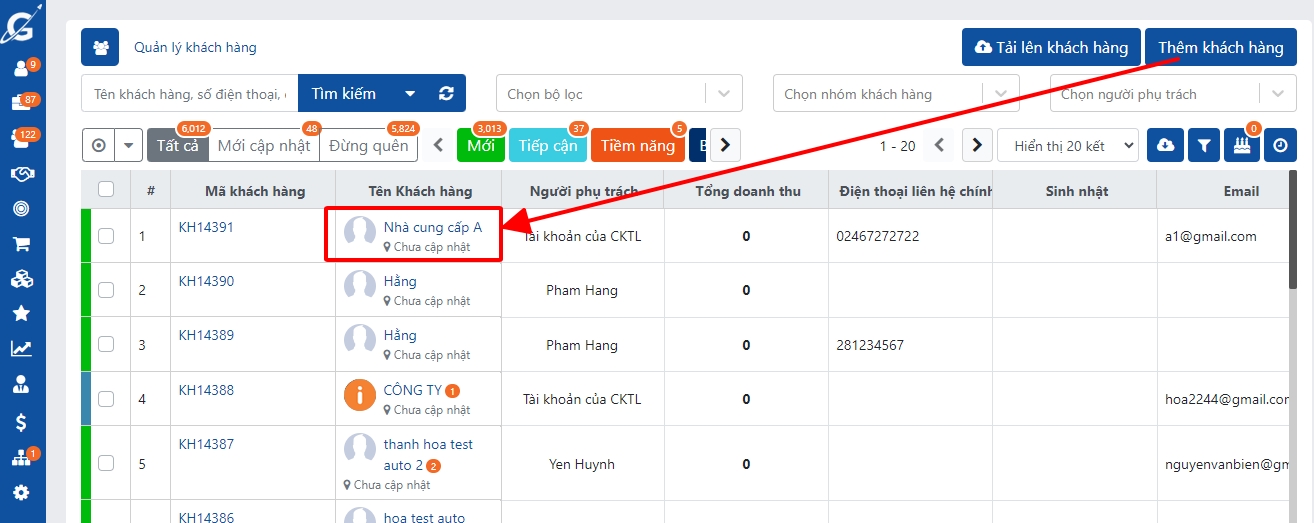Open the clock history icon button

coord(1280,146)
